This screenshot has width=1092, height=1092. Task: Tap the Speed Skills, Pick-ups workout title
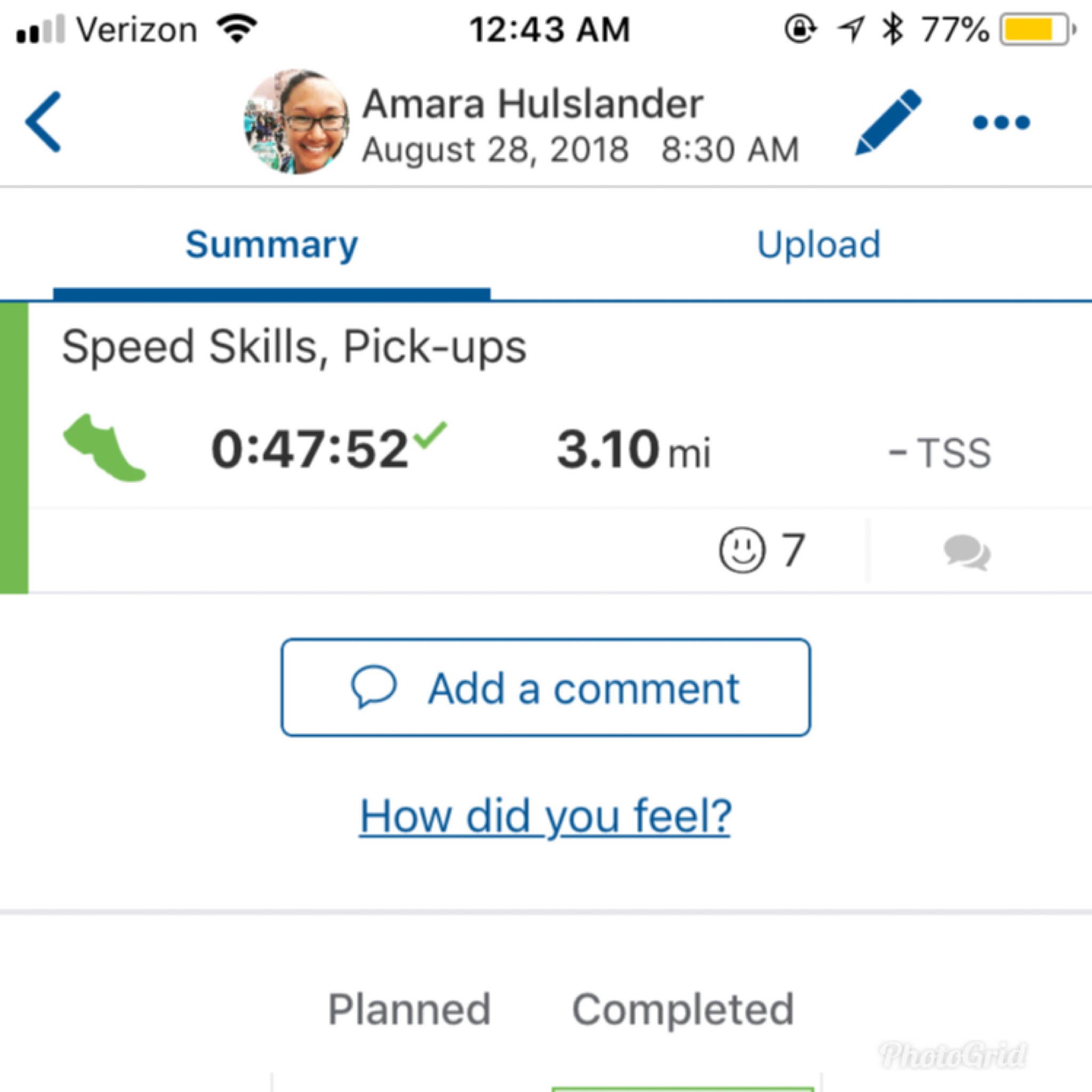[294, 347]
